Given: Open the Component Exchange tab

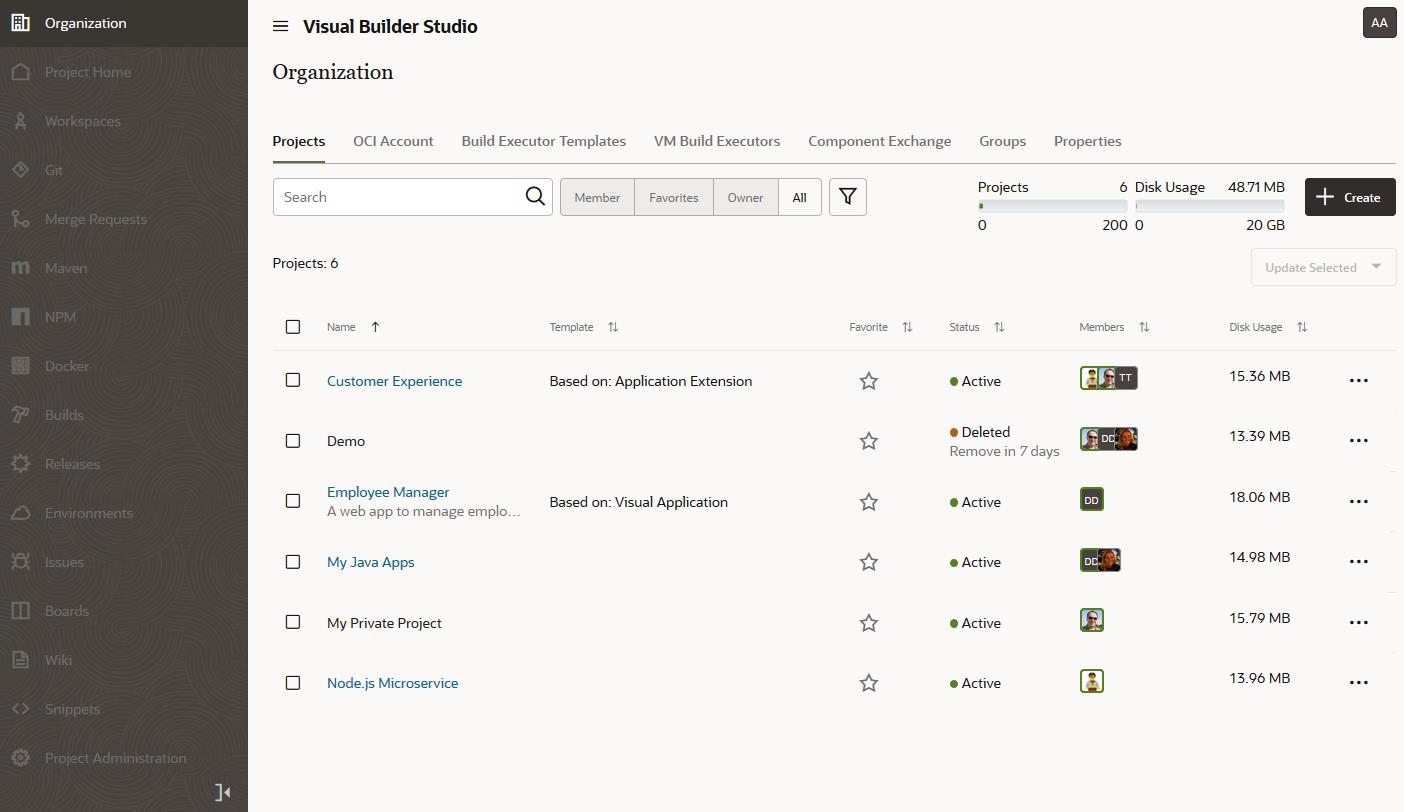Looking at the screenshot, I should (x=879, y=141).
